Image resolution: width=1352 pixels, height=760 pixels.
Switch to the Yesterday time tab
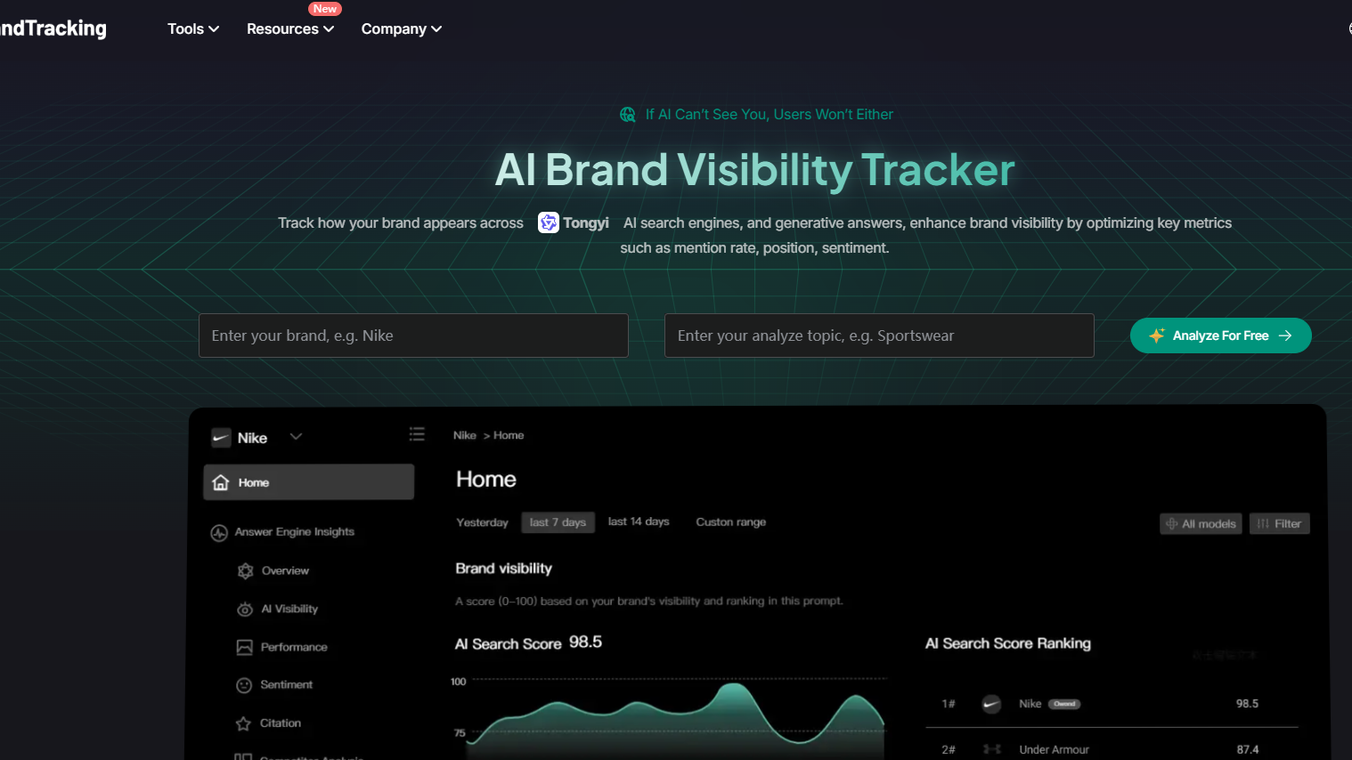click(x=482, y=521)
